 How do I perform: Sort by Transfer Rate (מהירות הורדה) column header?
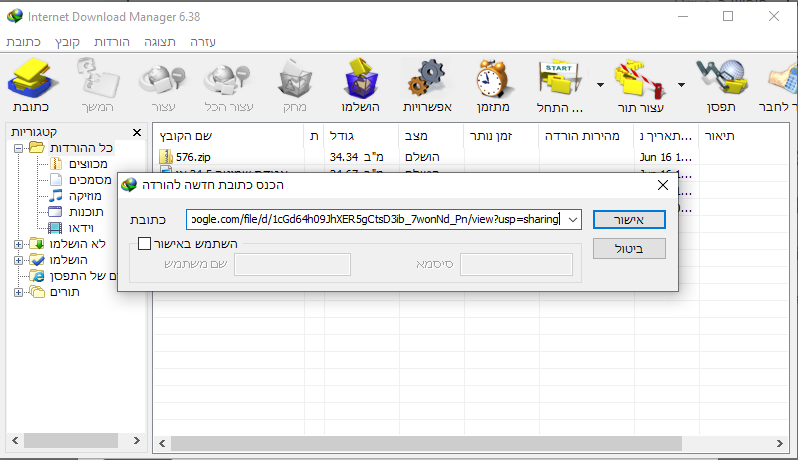[586, 136]
